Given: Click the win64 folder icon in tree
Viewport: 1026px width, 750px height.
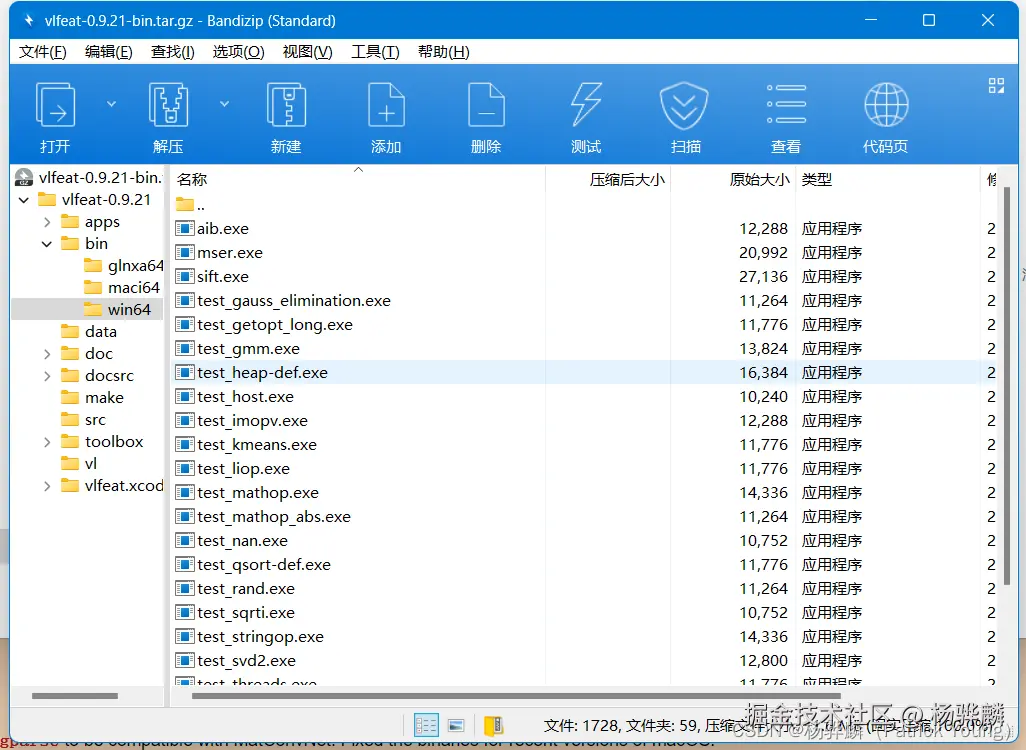Looking at the screenshot, I should pos(93,309).
